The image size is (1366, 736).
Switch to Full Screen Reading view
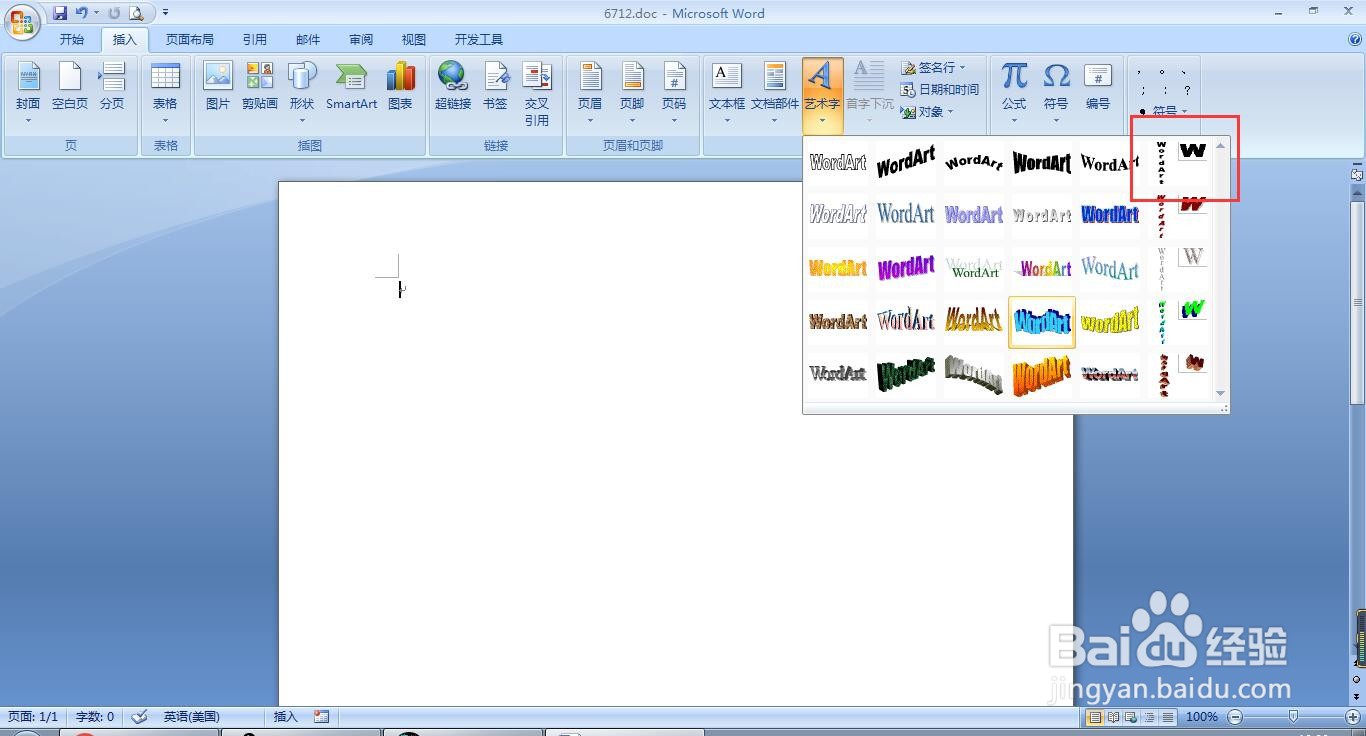[1113, 717]
